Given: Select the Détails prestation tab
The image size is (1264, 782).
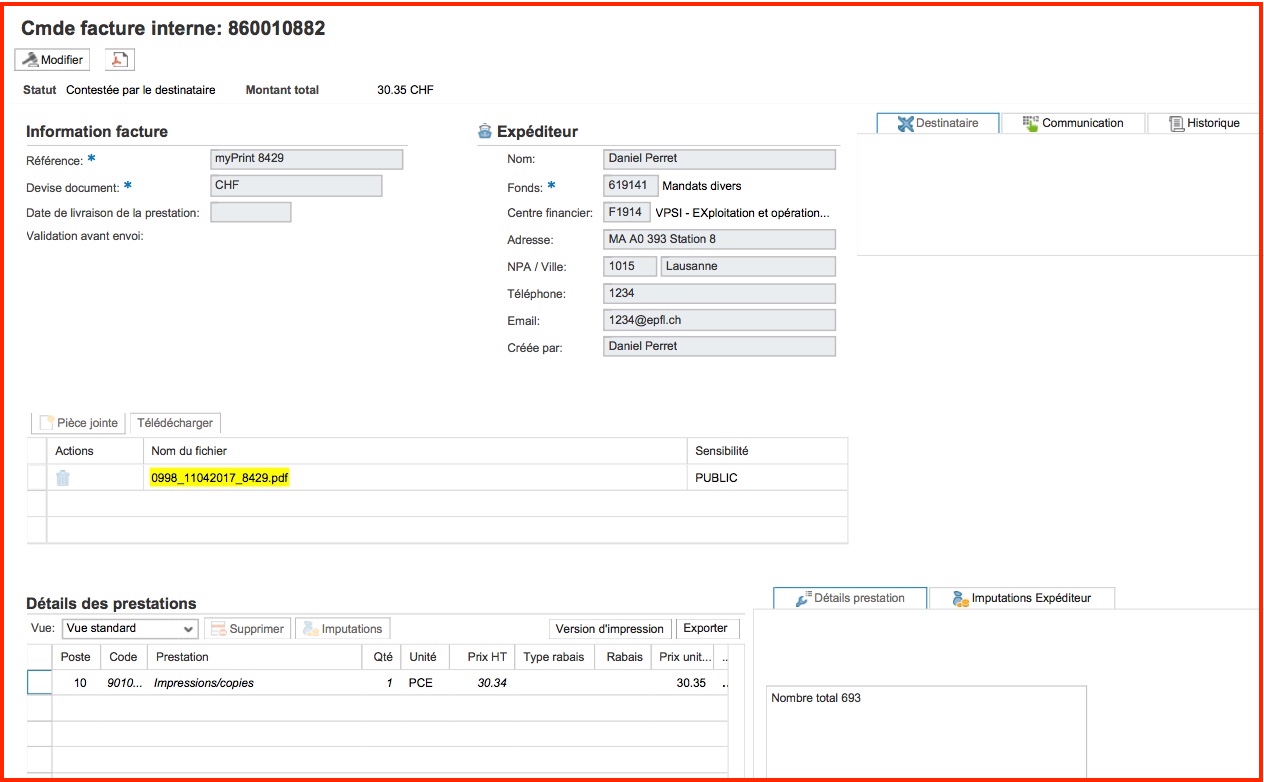Looking at the screenshot, I should click(850, 598).
